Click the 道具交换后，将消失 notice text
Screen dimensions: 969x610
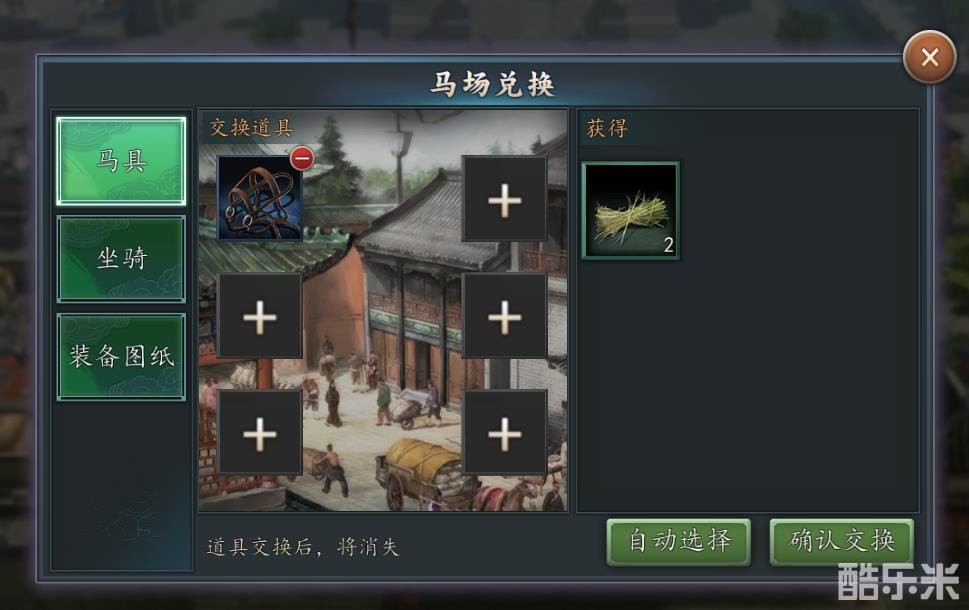pyautogui.click(x=303, y=546)
